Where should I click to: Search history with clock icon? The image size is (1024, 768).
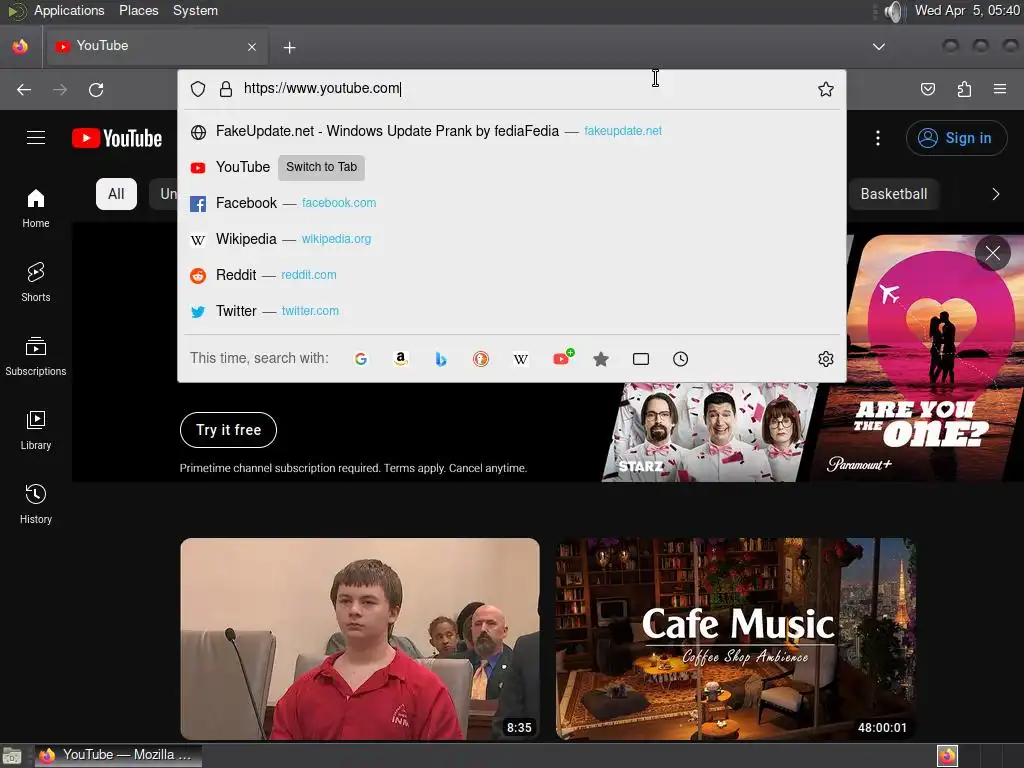pyautogui.click(x=680, y=359)
